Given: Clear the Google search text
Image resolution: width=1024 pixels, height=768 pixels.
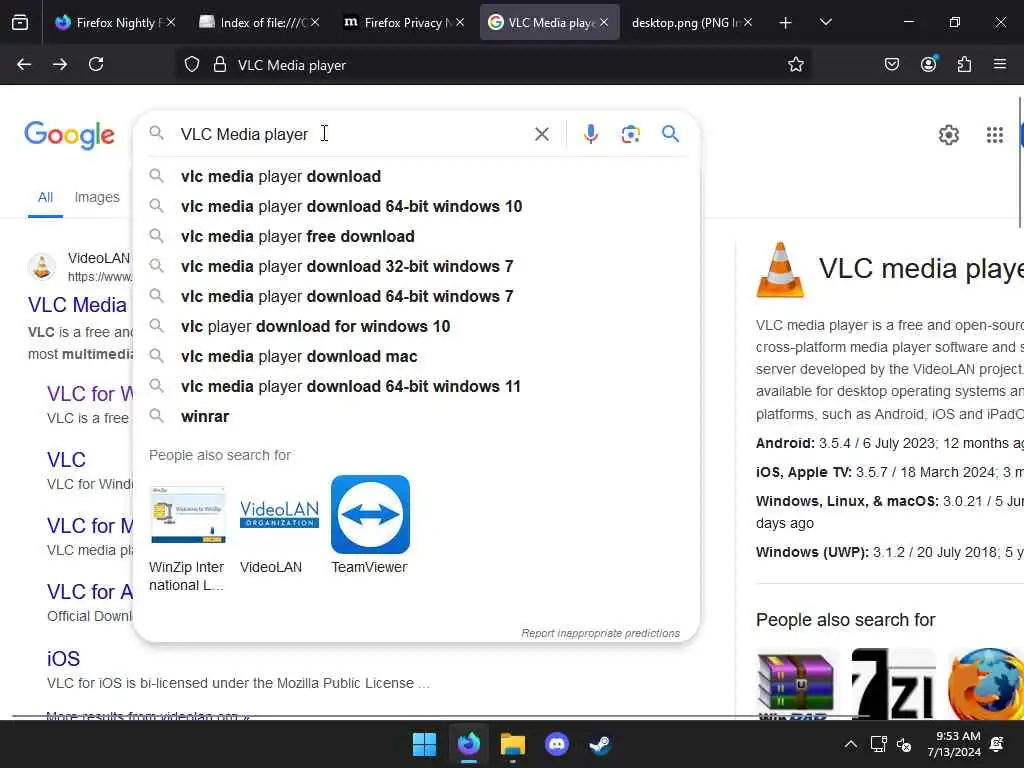Looking at the screenshot, I should click(542, 135).
